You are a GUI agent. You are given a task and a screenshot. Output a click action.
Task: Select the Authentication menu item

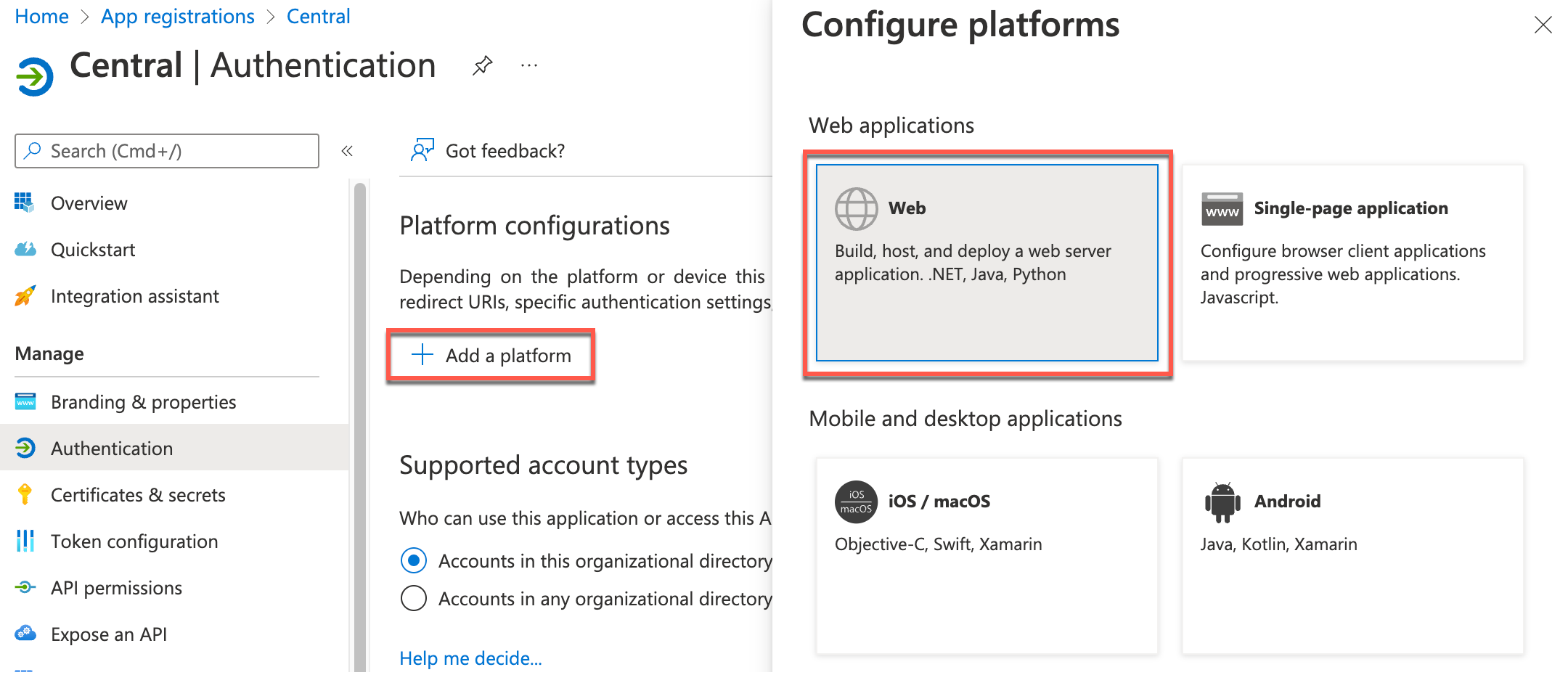click(174, 449)
